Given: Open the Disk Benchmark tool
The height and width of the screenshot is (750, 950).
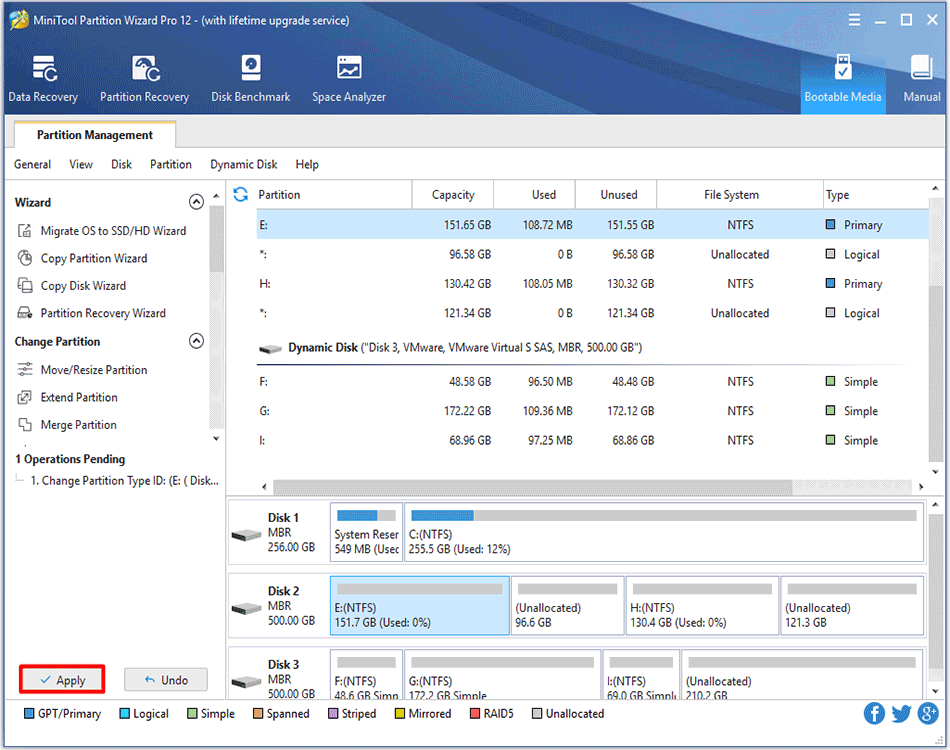Looking at the screenshot, I should coord(250,78).
